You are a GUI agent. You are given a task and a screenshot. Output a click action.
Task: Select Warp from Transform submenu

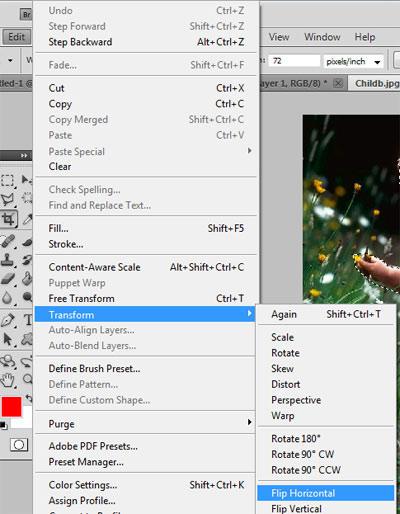(x=283, y=416)
